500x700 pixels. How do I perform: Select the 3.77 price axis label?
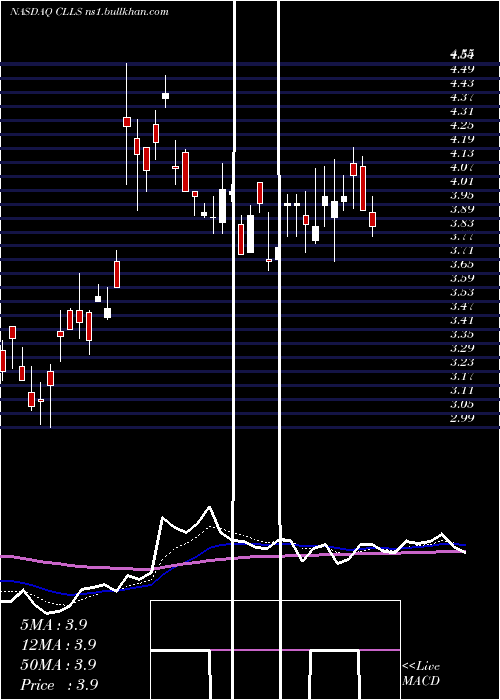tap(462, 237)
